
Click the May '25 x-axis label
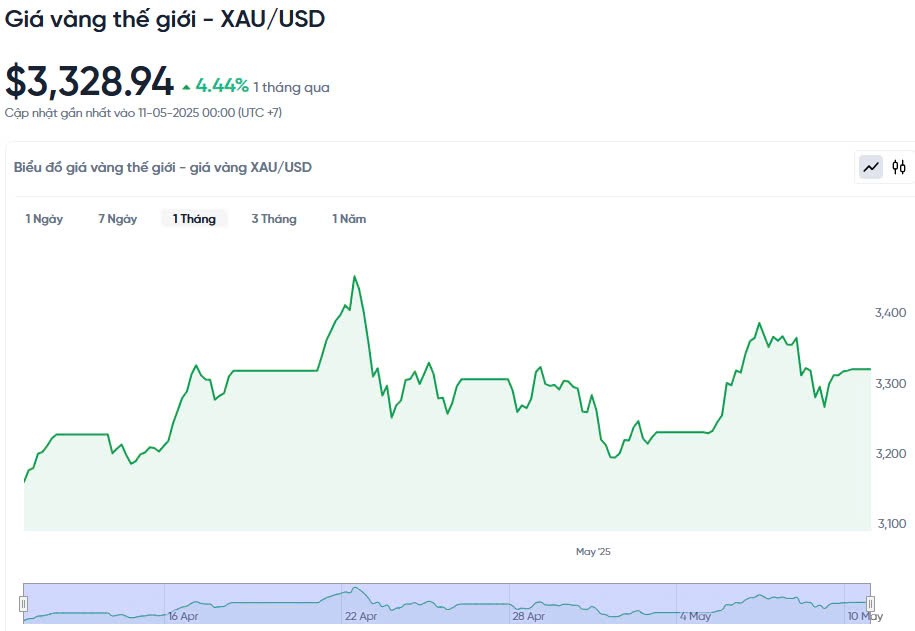[x=593, y=551]
